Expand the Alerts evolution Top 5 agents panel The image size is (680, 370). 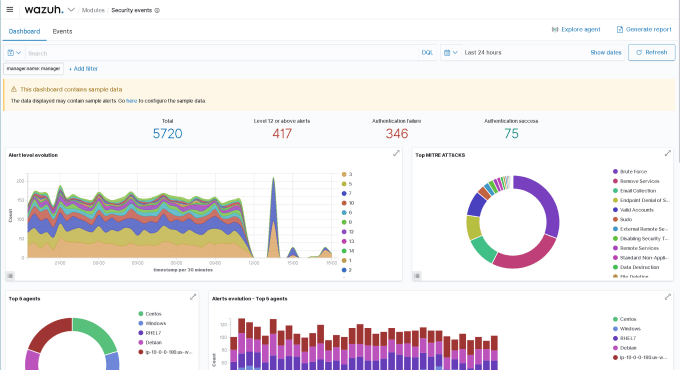668,297
